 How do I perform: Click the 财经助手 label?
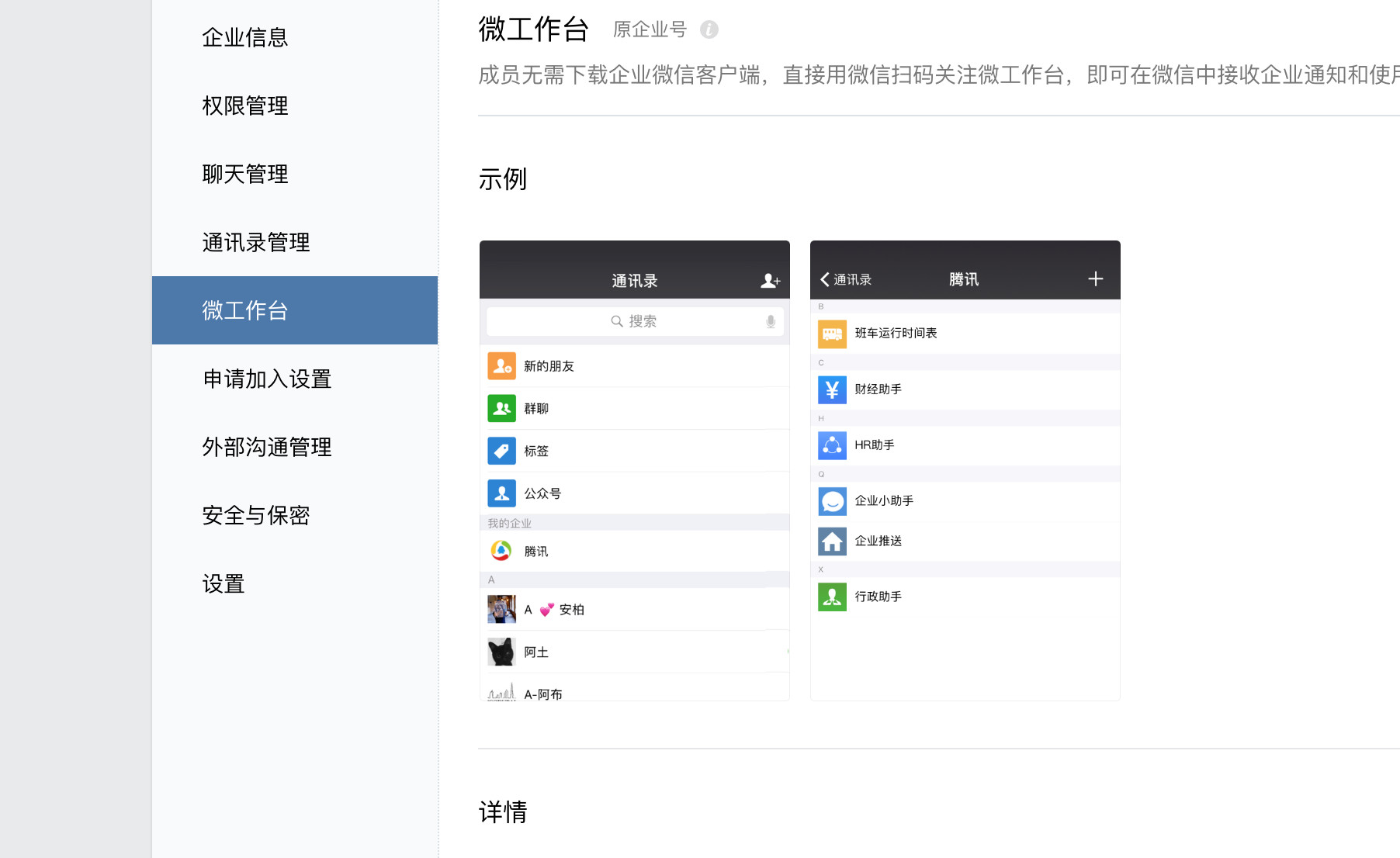tap(878, 389)
